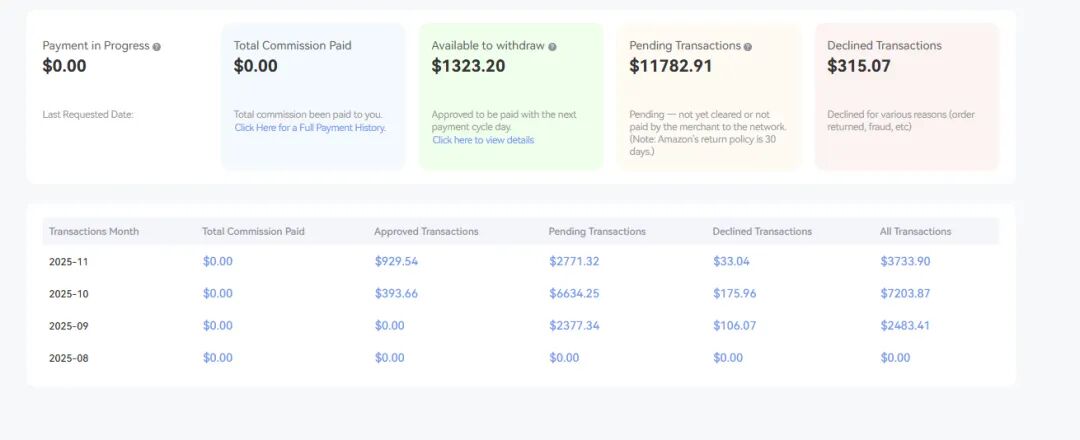
Task: Open 2025-11 approved transactions $929.54
Action: pos(396,261)
